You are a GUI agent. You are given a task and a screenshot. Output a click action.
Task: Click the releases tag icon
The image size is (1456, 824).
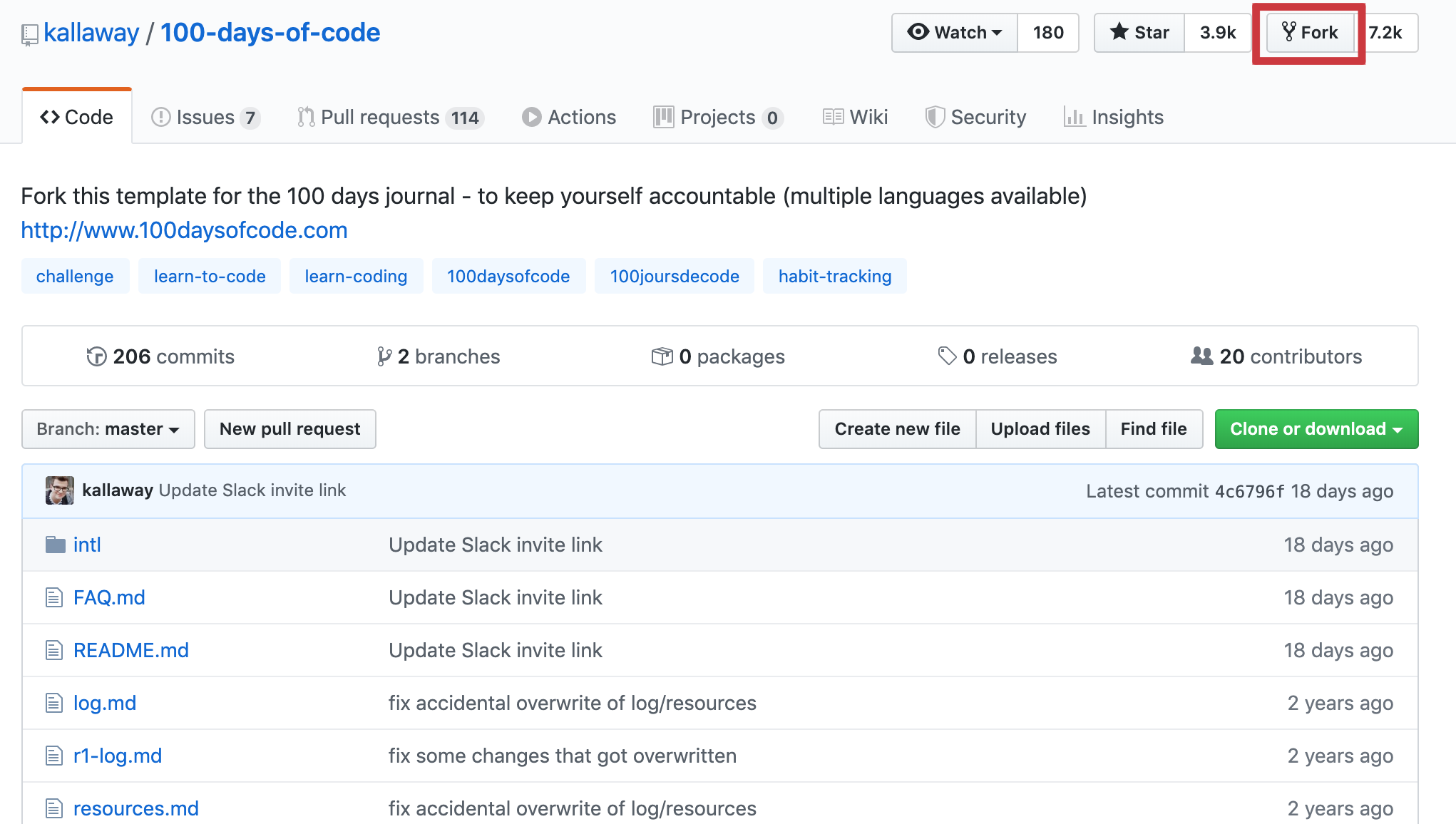click(x=947, y=356)
